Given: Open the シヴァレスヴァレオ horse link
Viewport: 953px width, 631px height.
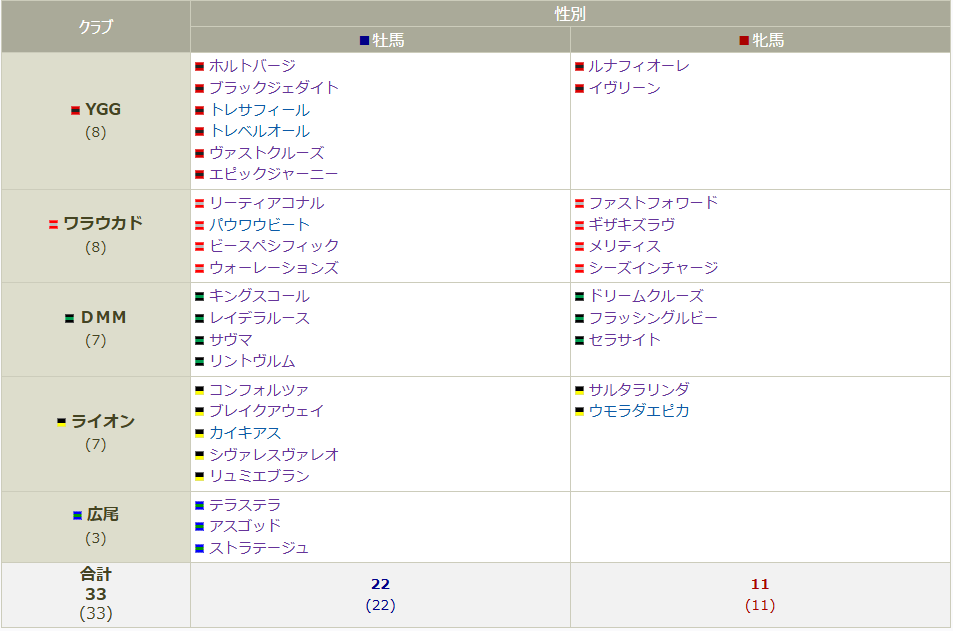Looking at the screenshot, I should coord(274,454).
